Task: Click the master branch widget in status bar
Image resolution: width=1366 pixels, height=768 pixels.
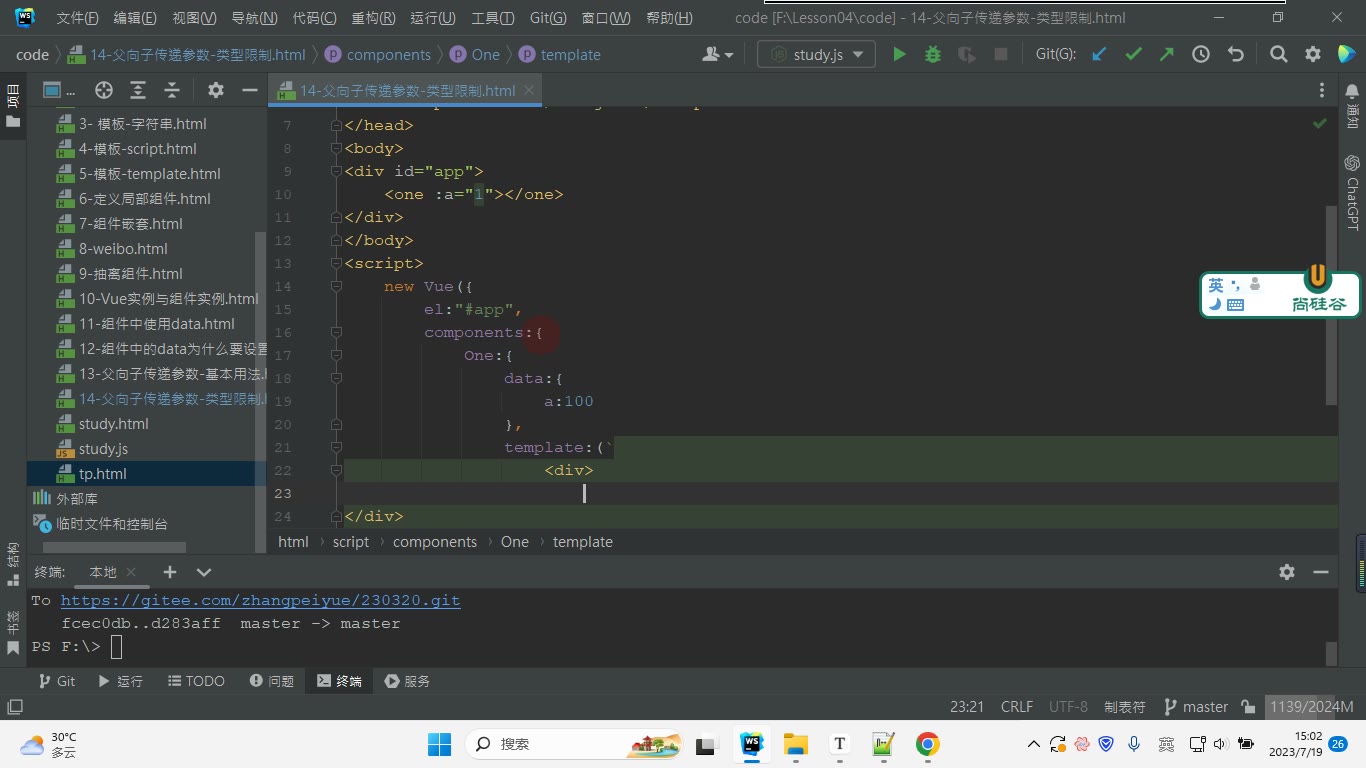Action: (x=1196, y=707)
